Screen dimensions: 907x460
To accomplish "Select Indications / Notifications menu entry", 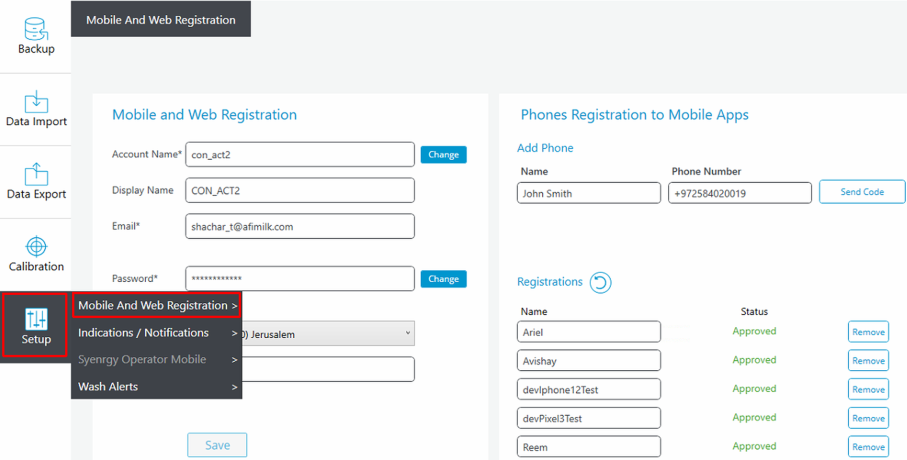I will 144,332.
